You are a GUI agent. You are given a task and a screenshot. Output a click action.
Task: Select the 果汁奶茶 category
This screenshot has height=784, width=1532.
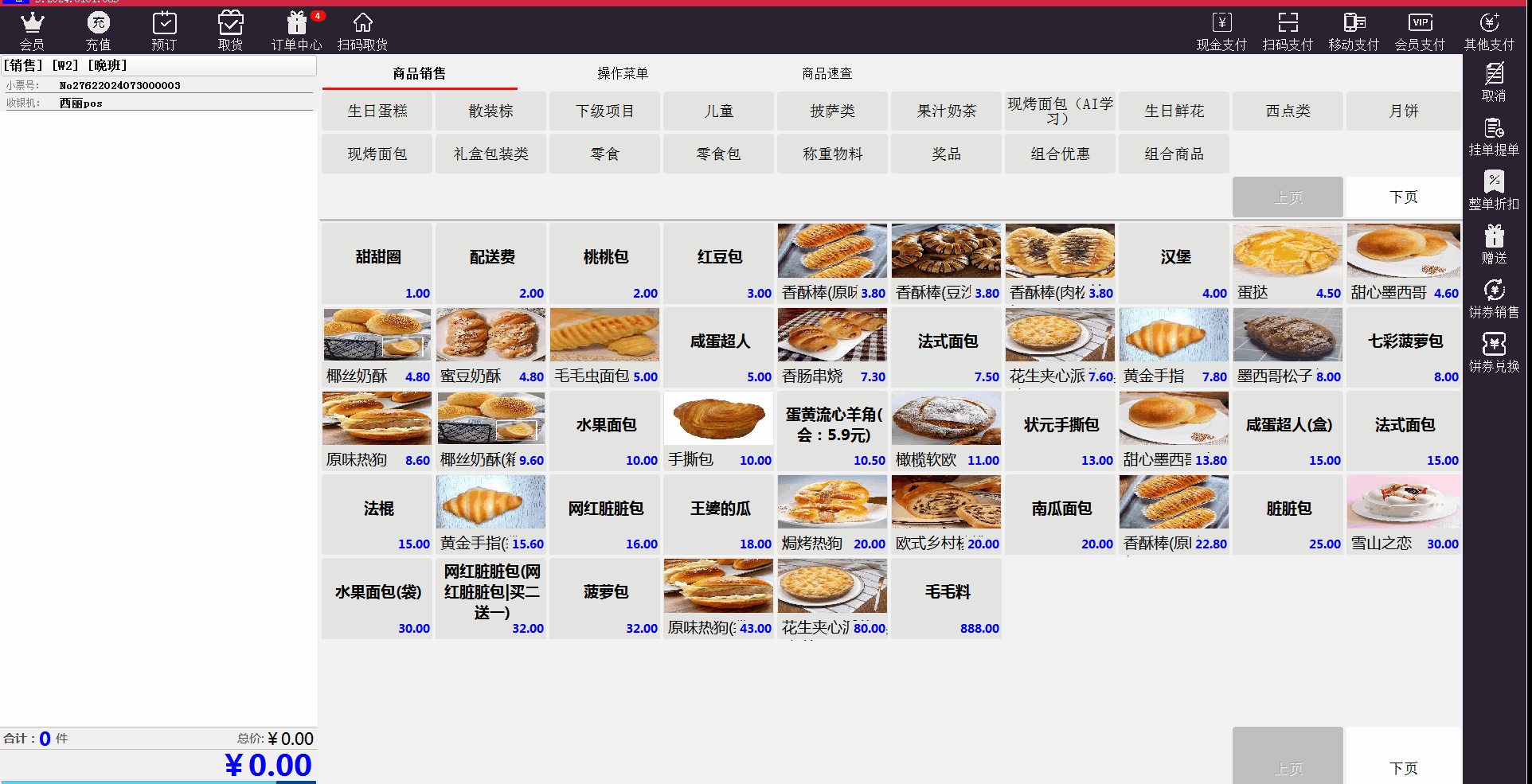coord(947,111)
